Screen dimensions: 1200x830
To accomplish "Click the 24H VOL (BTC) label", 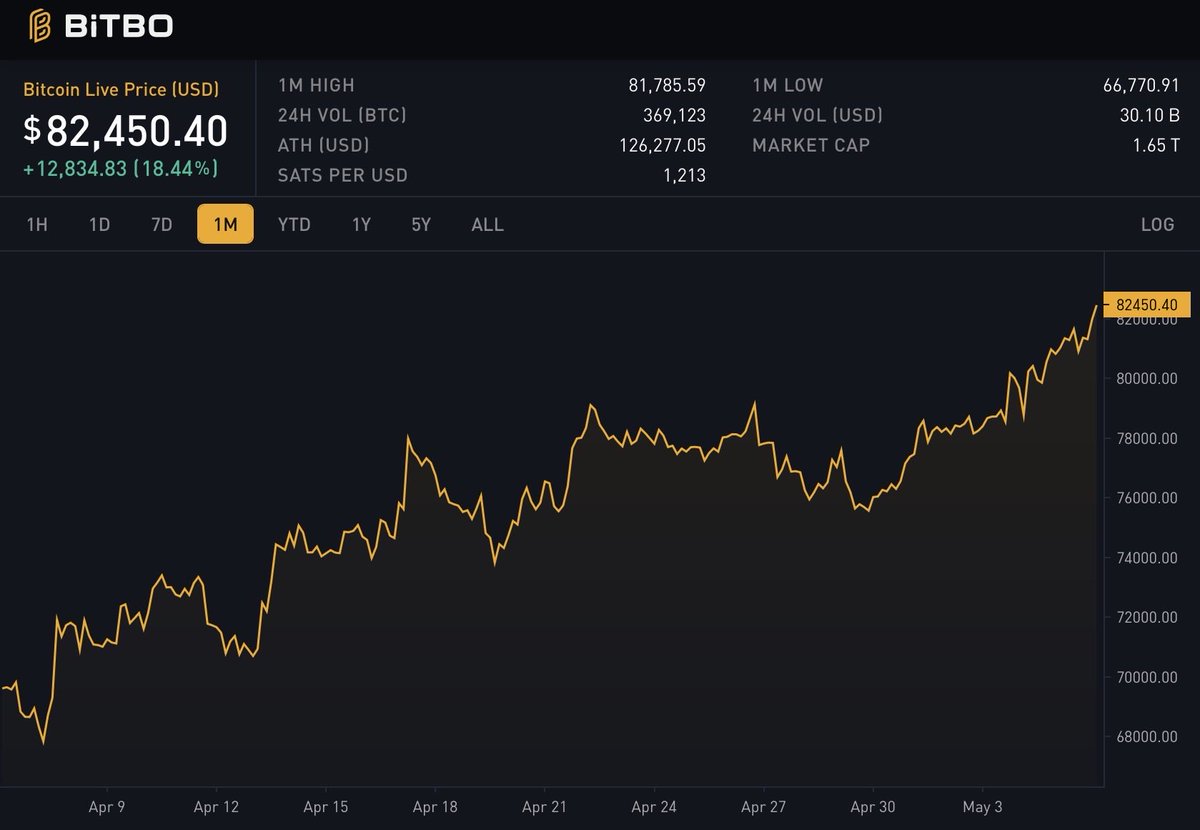I will [x=342, y=116].
